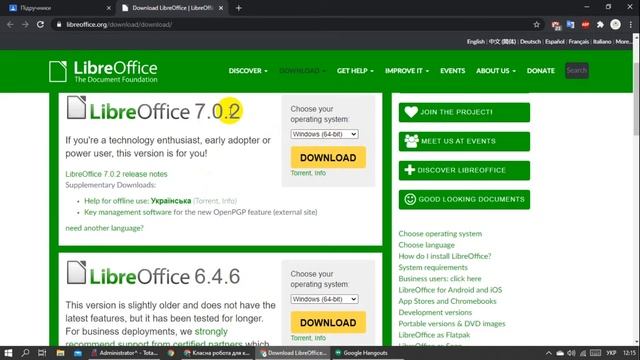Open LibreOffice for Android and iOS link
Image resolution: width=640 pixels, height=360 pixels.
[450, 290]
